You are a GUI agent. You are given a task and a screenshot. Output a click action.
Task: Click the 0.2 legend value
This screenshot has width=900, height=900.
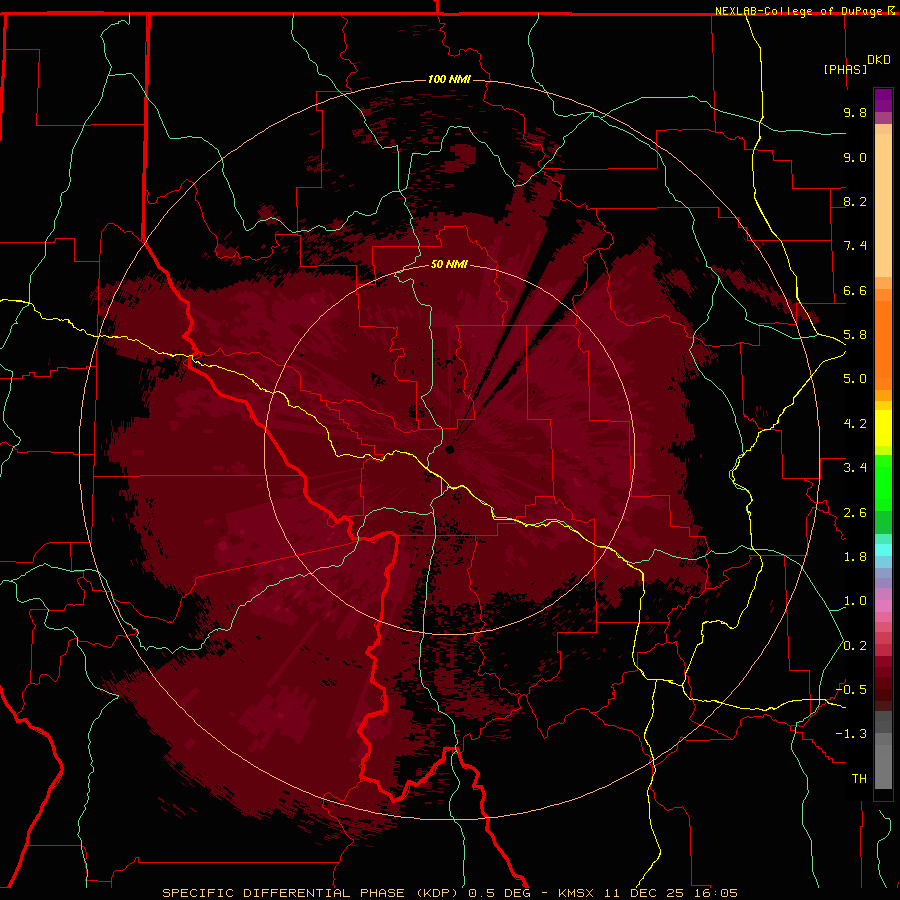click(855, 646)
